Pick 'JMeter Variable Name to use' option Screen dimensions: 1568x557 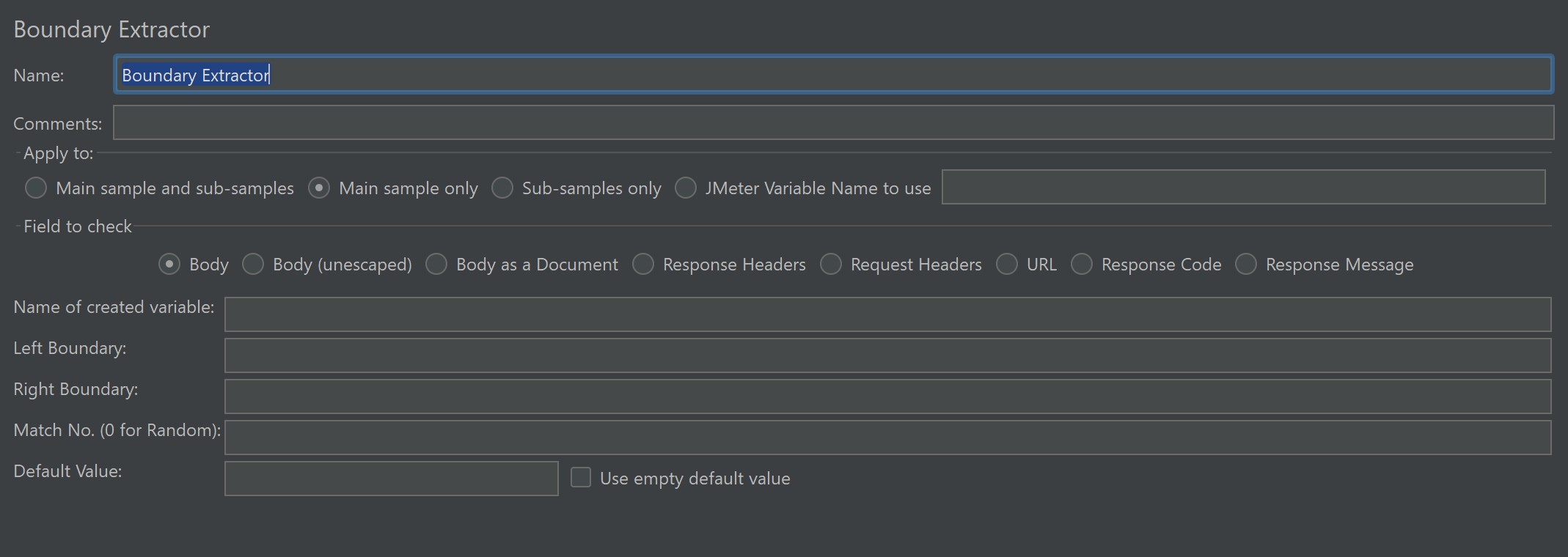point(686,188)
